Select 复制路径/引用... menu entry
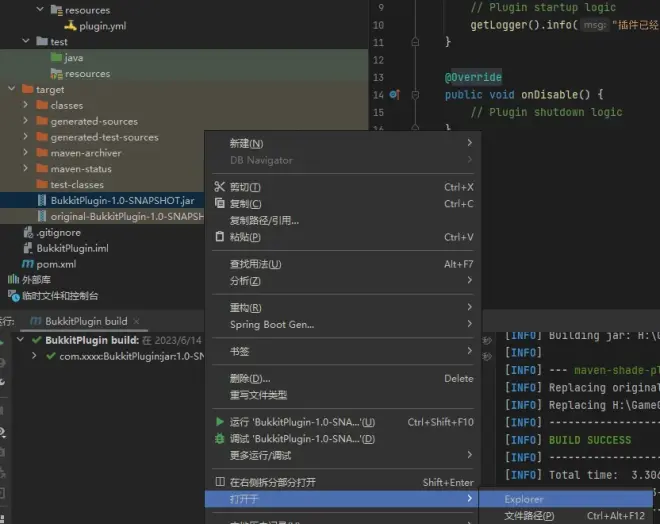 click(x=343, y=220)
